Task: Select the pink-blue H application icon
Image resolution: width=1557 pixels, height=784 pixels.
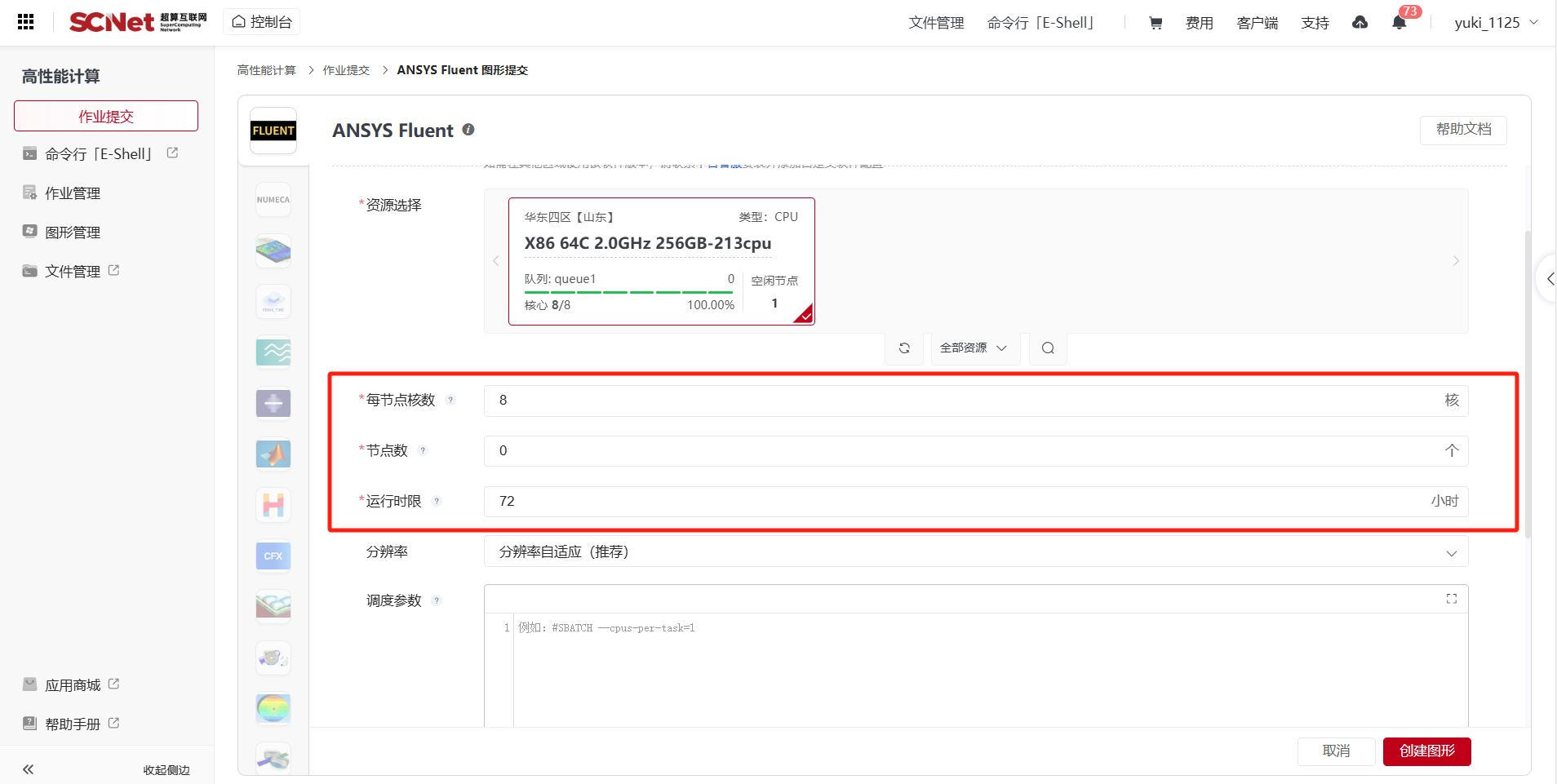Action: tap(273, 505)
